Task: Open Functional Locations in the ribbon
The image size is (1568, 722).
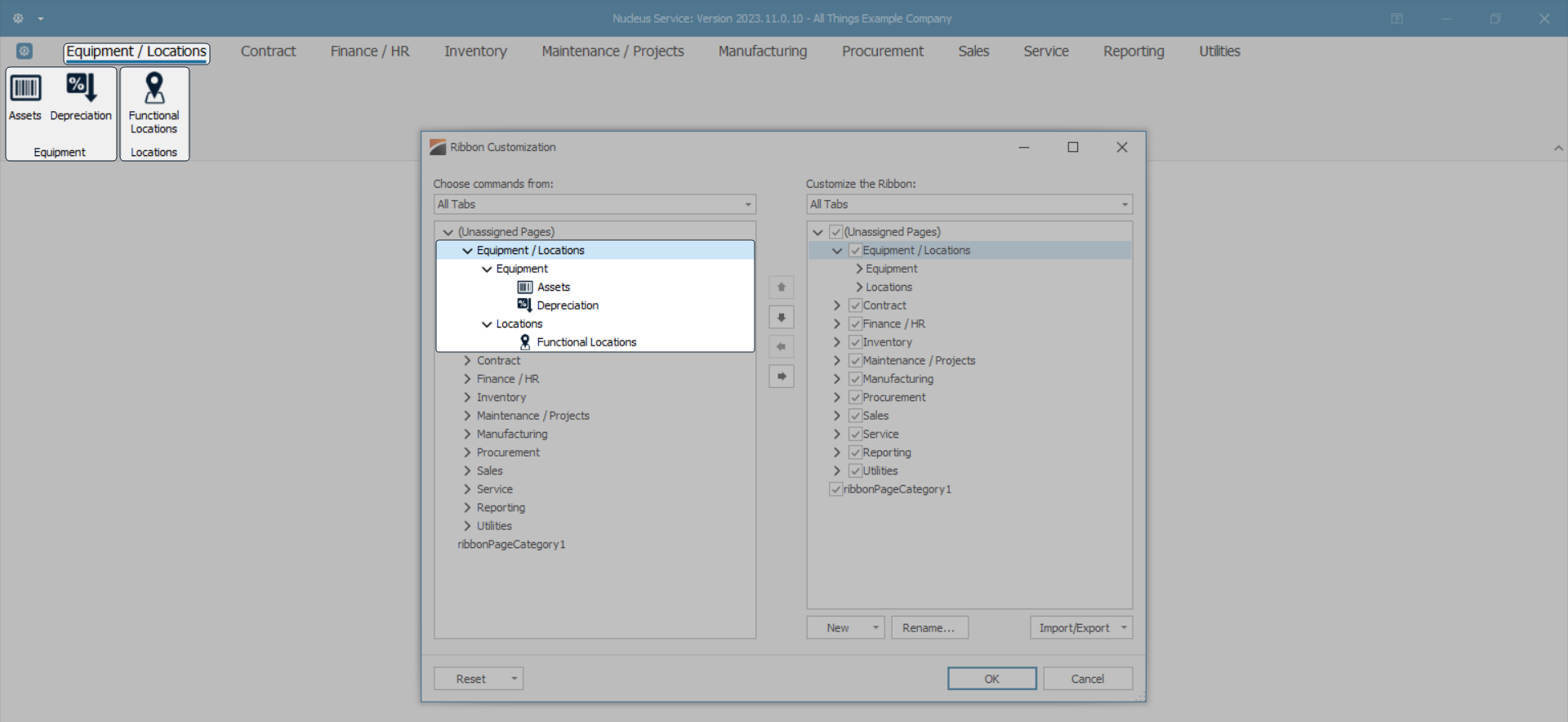Action: pyautogui.click(x=154, y=104)
